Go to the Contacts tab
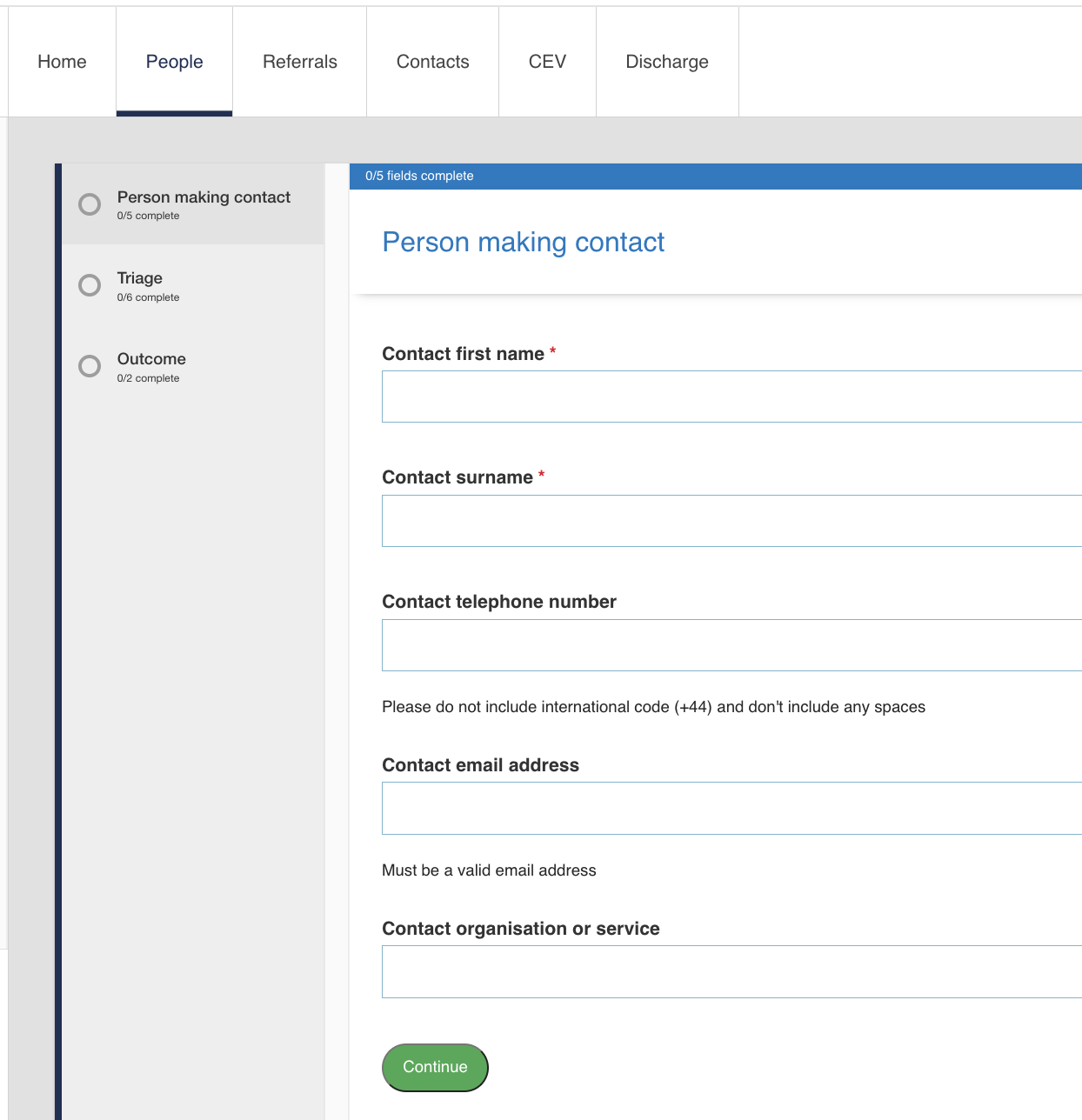 click(432, 62)
